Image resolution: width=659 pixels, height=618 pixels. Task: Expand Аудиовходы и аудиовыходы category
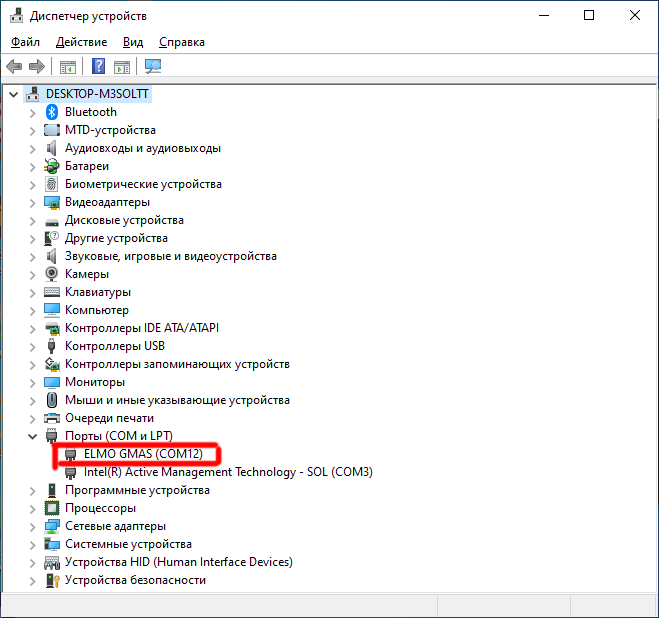33,148
